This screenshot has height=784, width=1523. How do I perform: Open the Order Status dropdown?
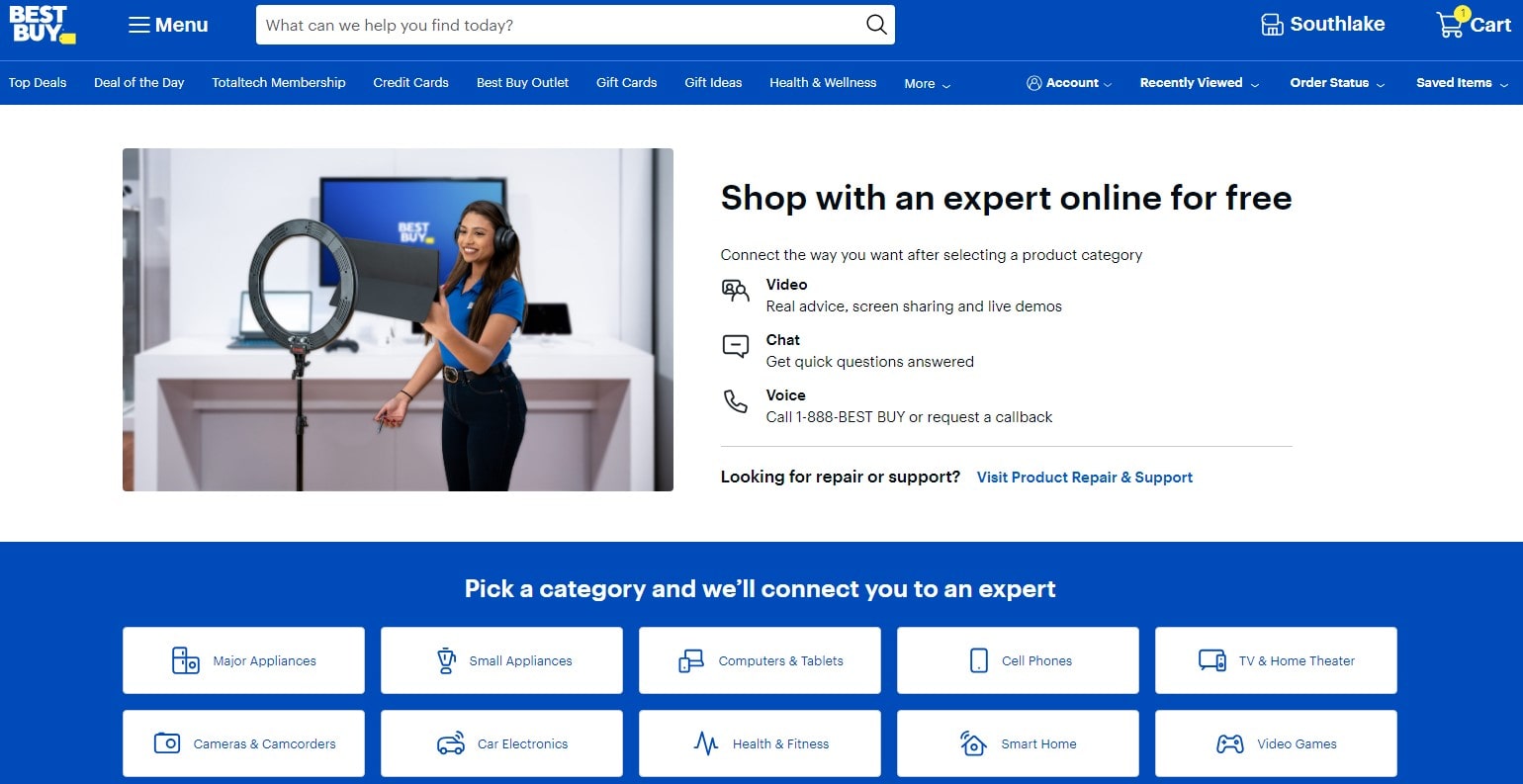[1337, 83]
